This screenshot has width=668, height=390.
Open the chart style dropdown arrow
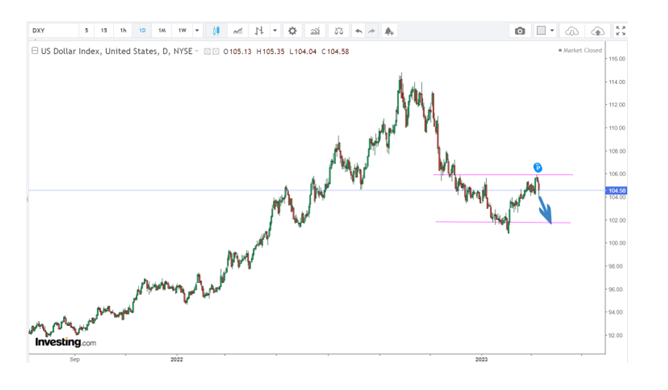point(275,31)
